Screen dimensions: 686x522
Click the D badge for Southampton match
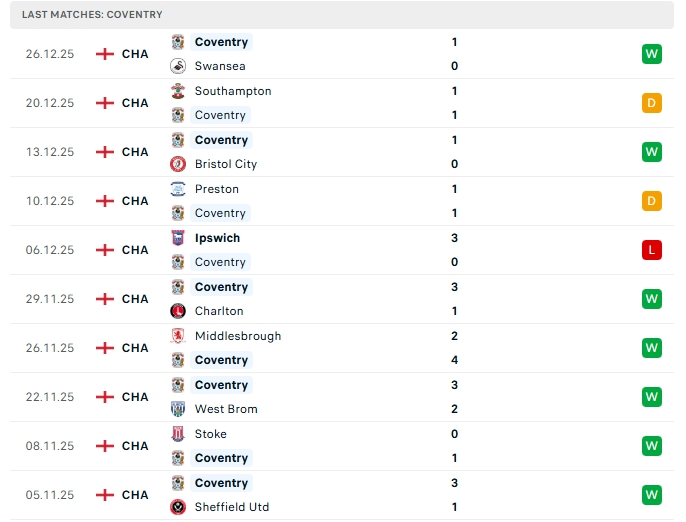(652, 103)
